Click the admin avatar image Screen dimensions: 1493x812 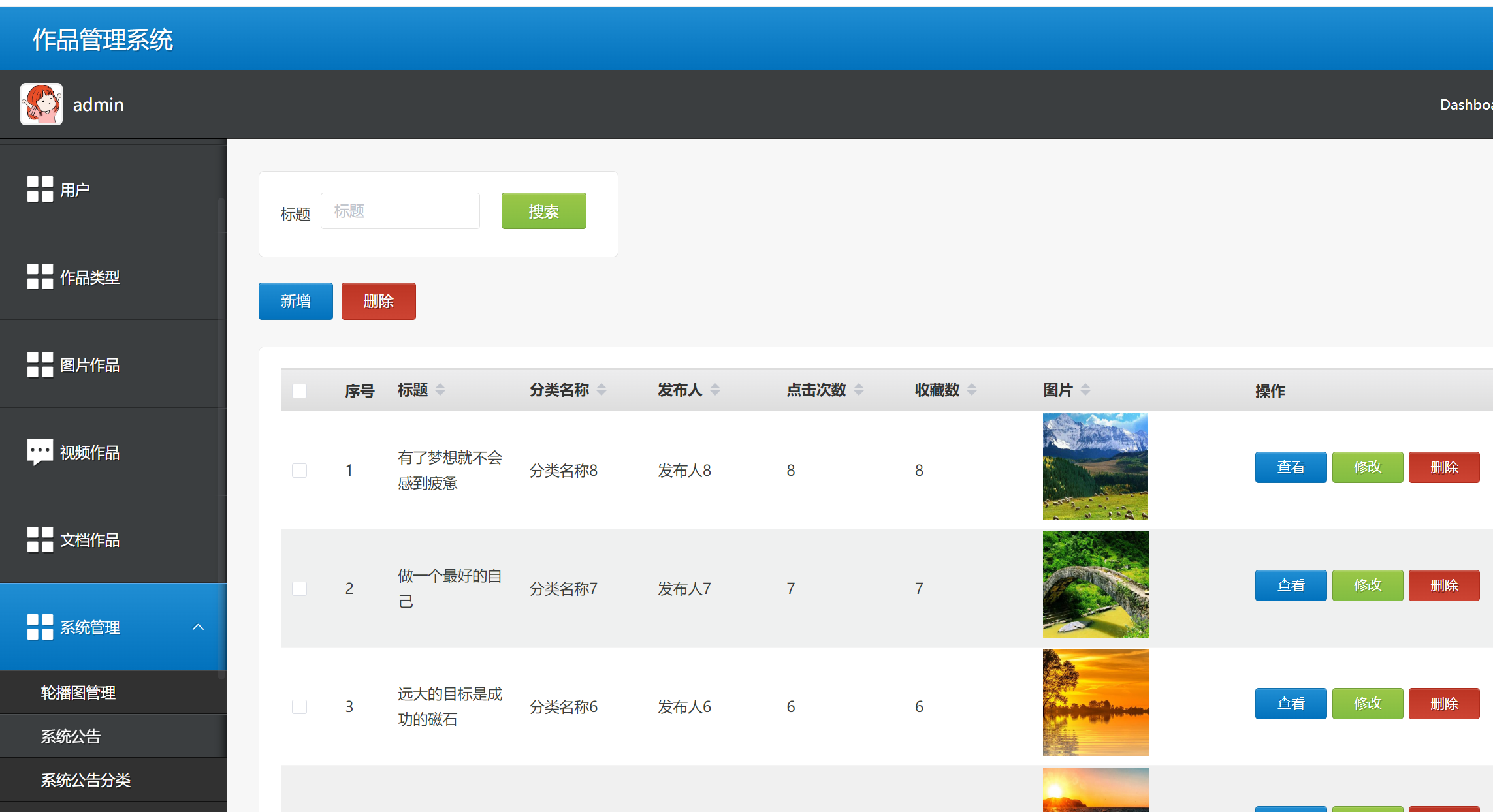tap(41, 104)
